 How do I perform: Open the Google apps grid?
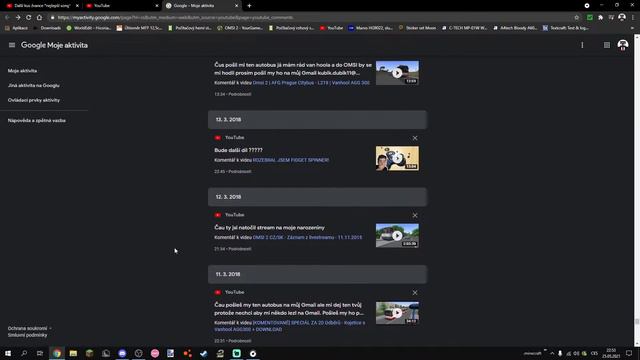point(607,45)
